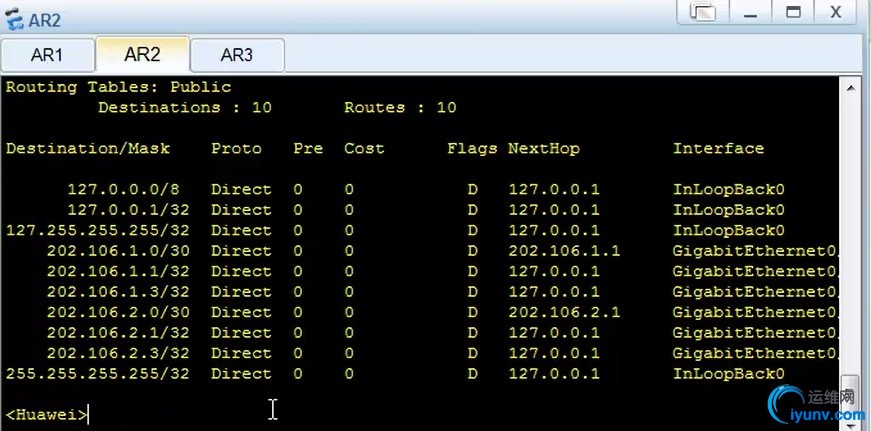The image size is (871, 431).
Task: Click the vertical scrollbar thumb
Action: (x=850, y=387)
